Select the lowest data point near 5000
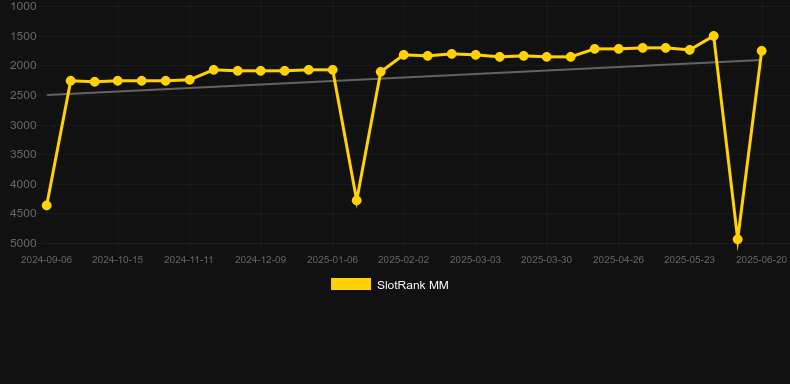Screen dimensions: 790x384 738,239
